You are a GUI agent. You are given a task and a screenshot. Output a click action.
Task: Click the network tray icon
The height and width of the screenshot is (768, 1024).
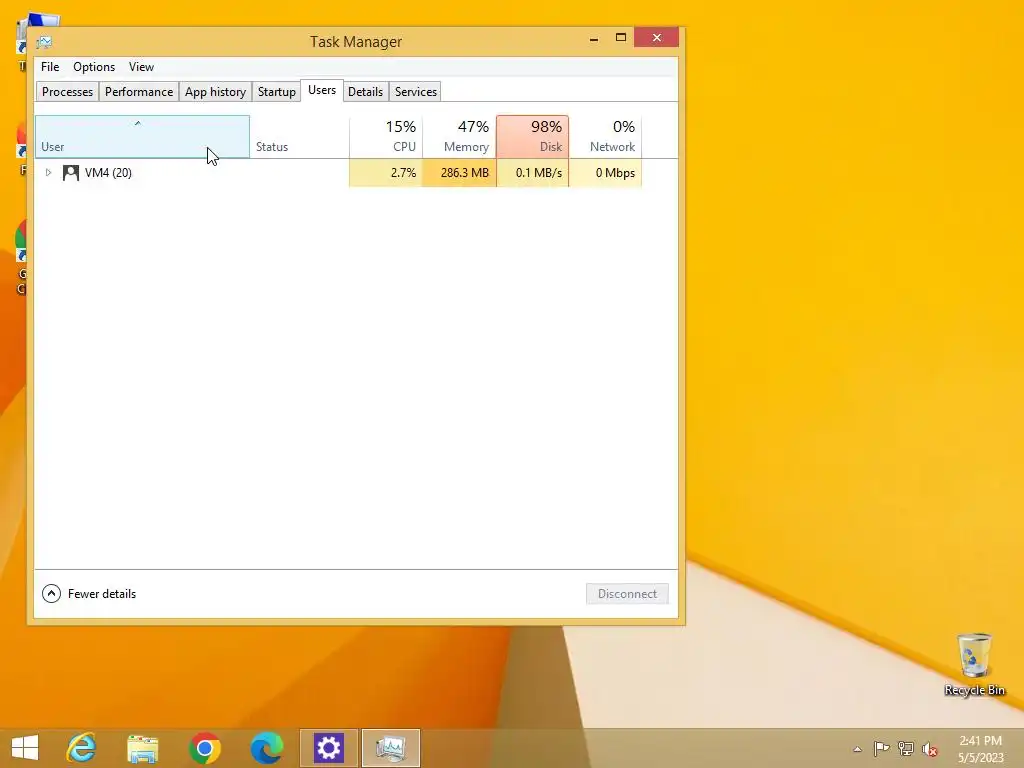(x=906, y=749)
